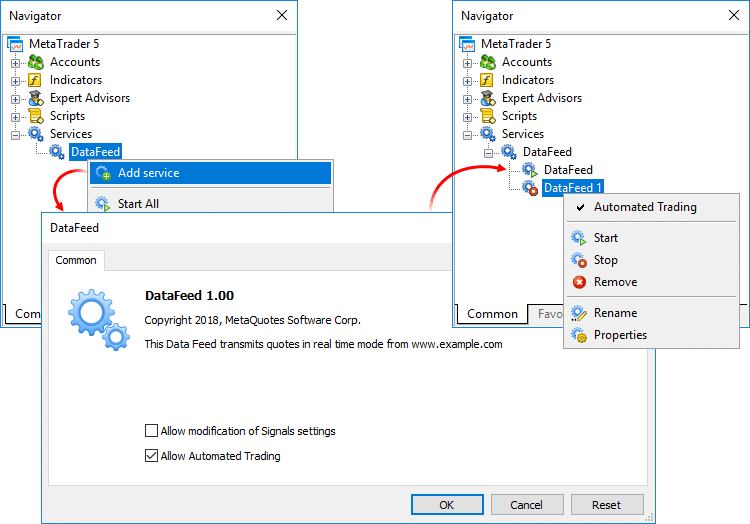Toggle Automated Trading checkmark in context menu
This screenshot has width=750, height=524.
580,207
